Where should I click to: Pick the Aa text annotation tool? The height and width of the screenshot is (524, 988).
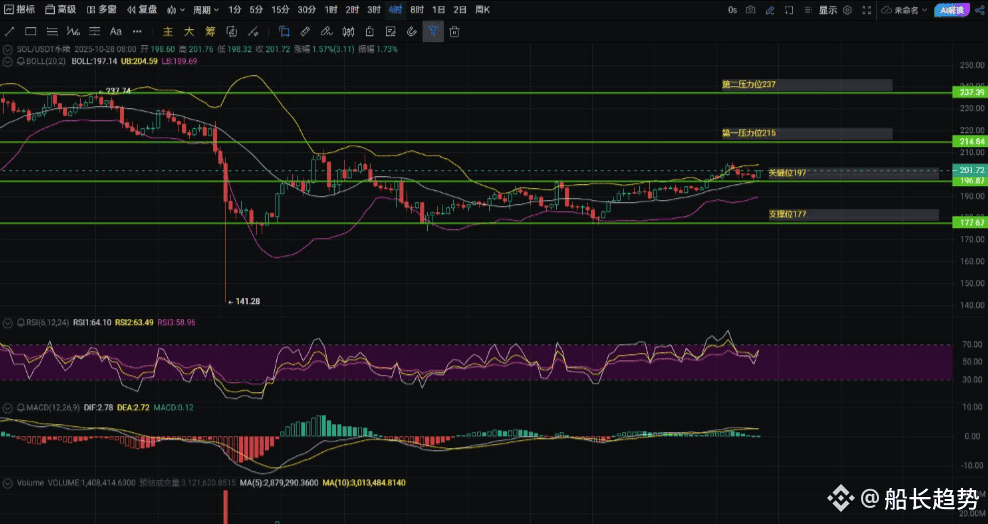click(x=116, y=31)
